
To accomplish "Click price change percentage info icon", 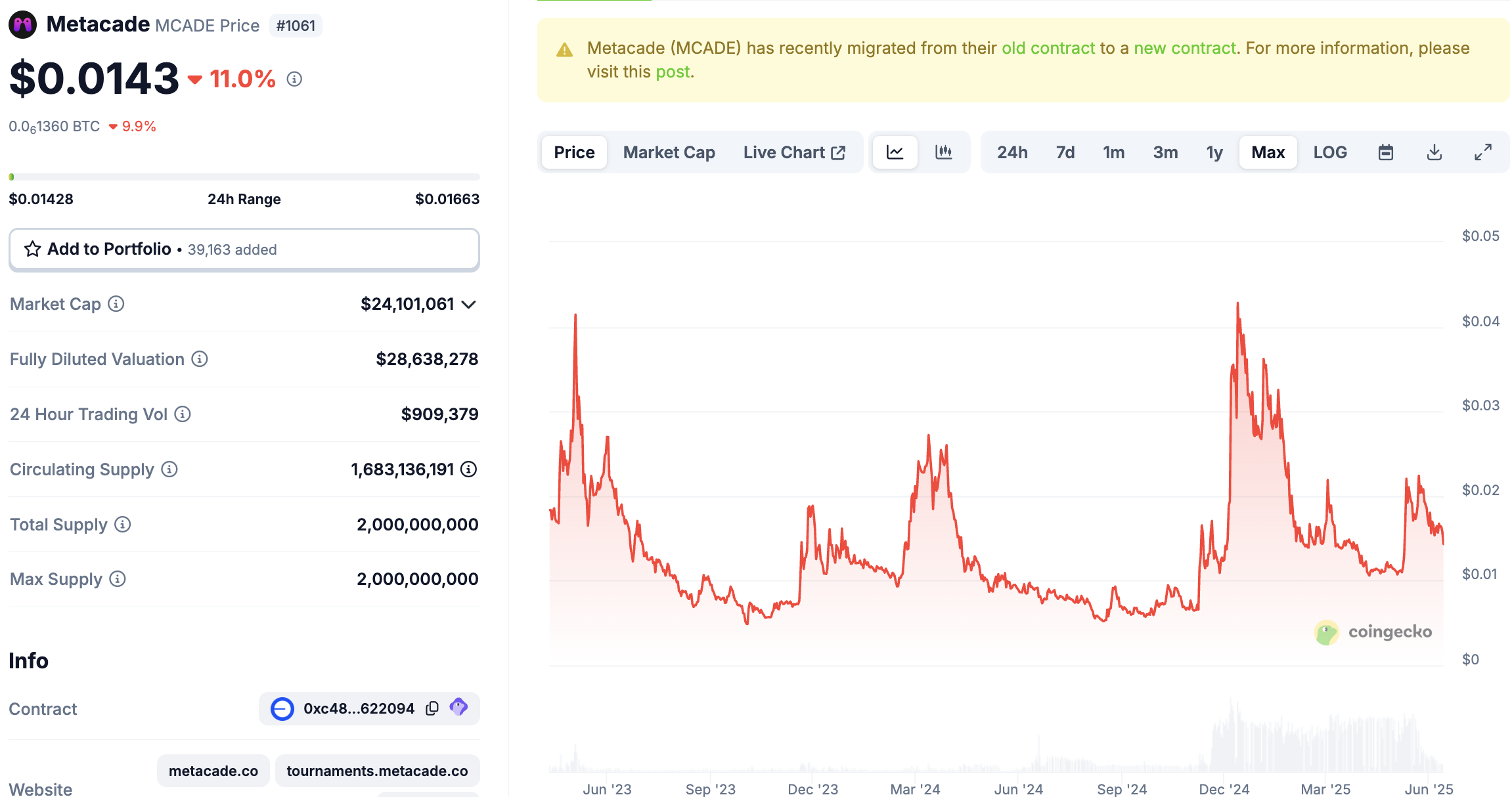I will click(294, 79).
